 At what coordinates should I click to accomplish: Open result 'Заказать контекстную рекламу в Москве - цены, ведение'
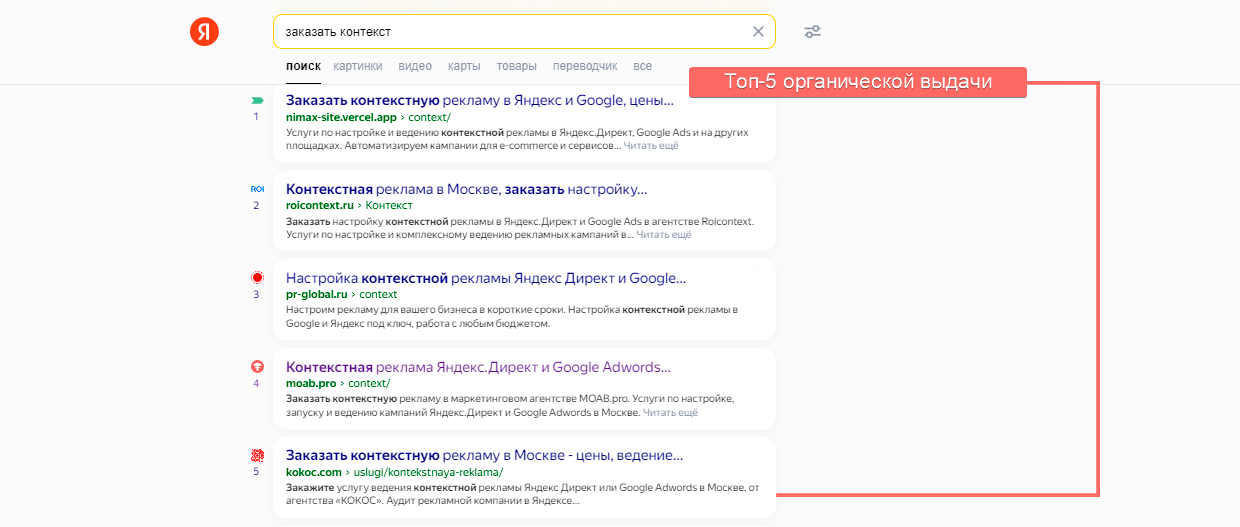(485, 455)
